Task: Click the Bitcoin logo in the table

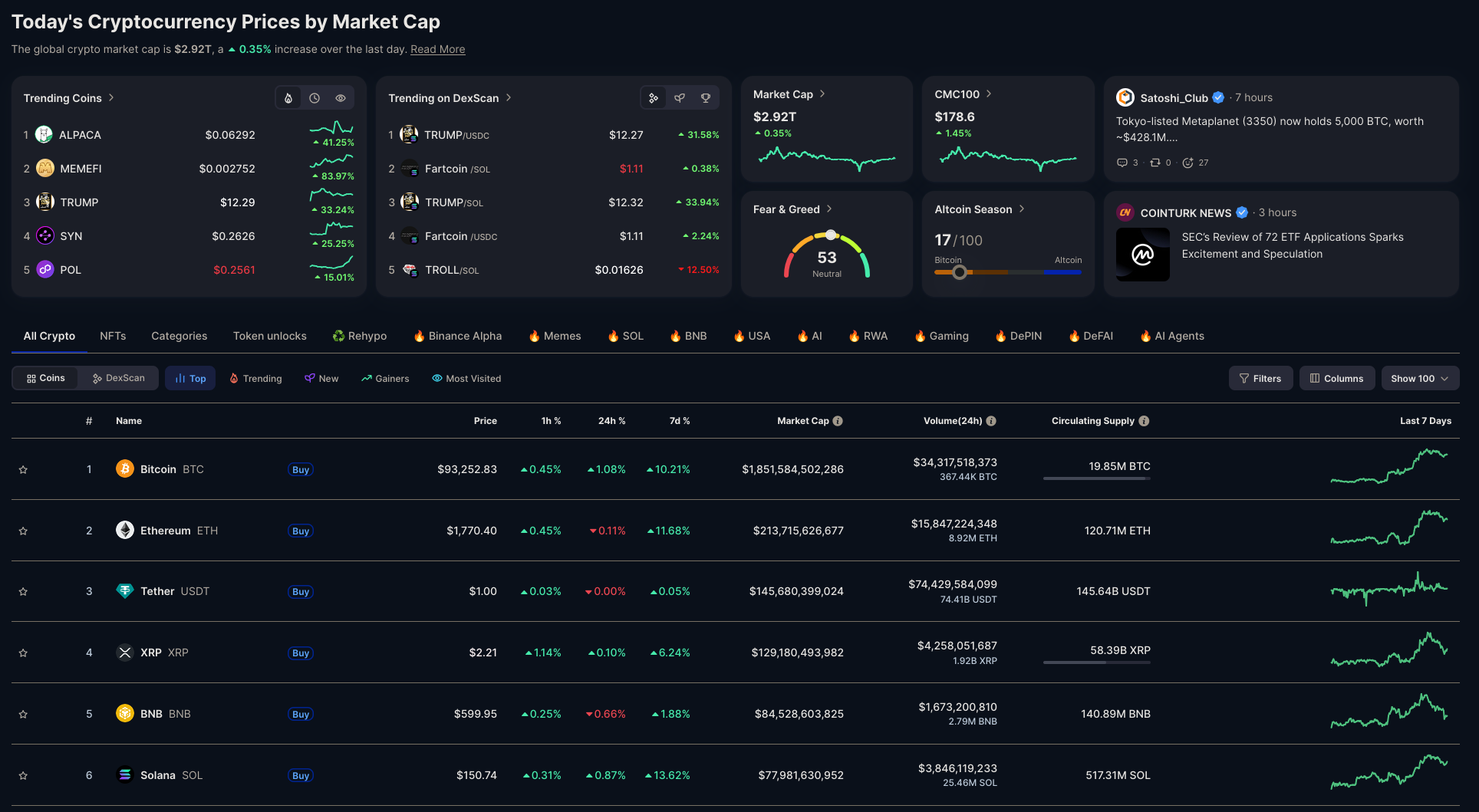Action: point(125,468)
